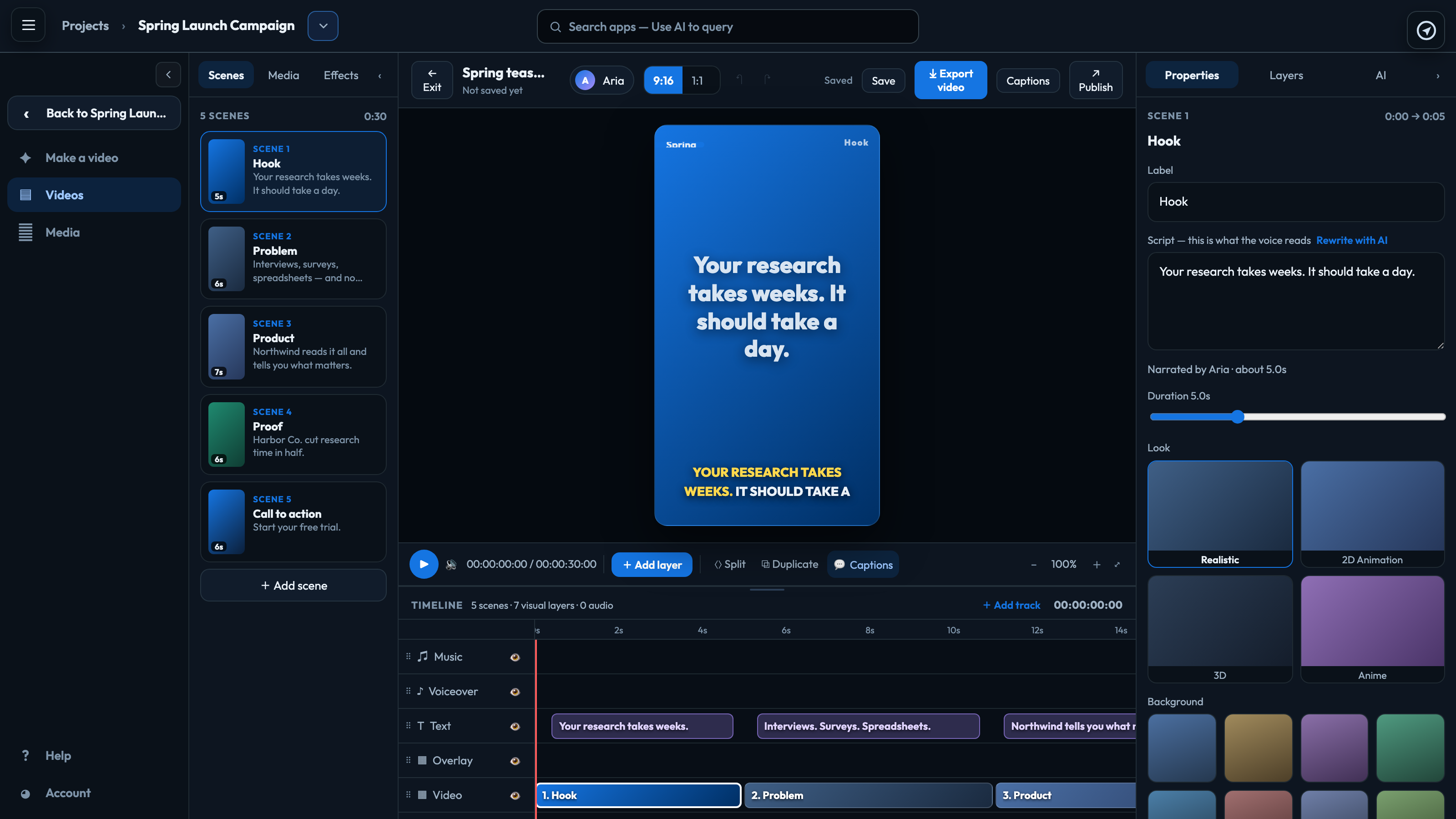Click the drag handle of Text track
Viewport: 1456px width, 819px height.
click(408, 725)
